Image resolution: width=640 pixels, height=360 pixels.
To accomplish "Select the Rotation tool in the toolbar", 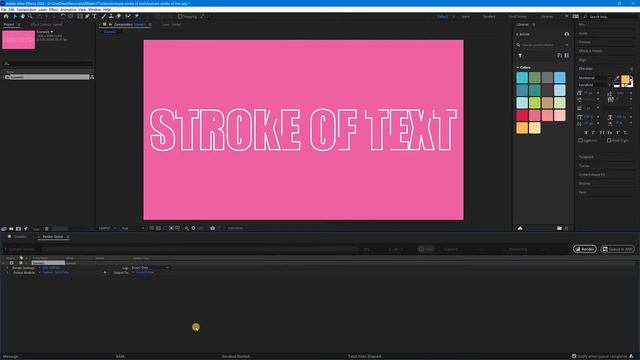I will click(62, 16).
